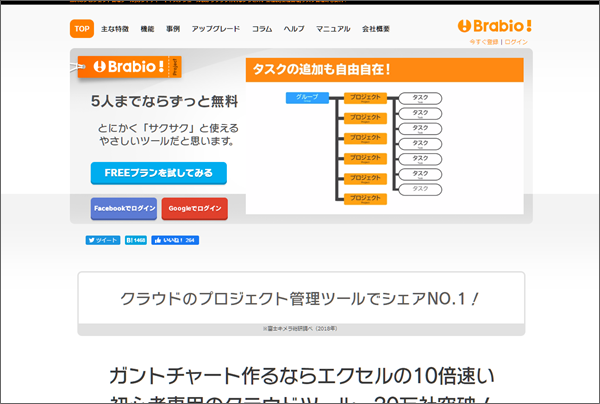Open the 会社概要 page

376,28
